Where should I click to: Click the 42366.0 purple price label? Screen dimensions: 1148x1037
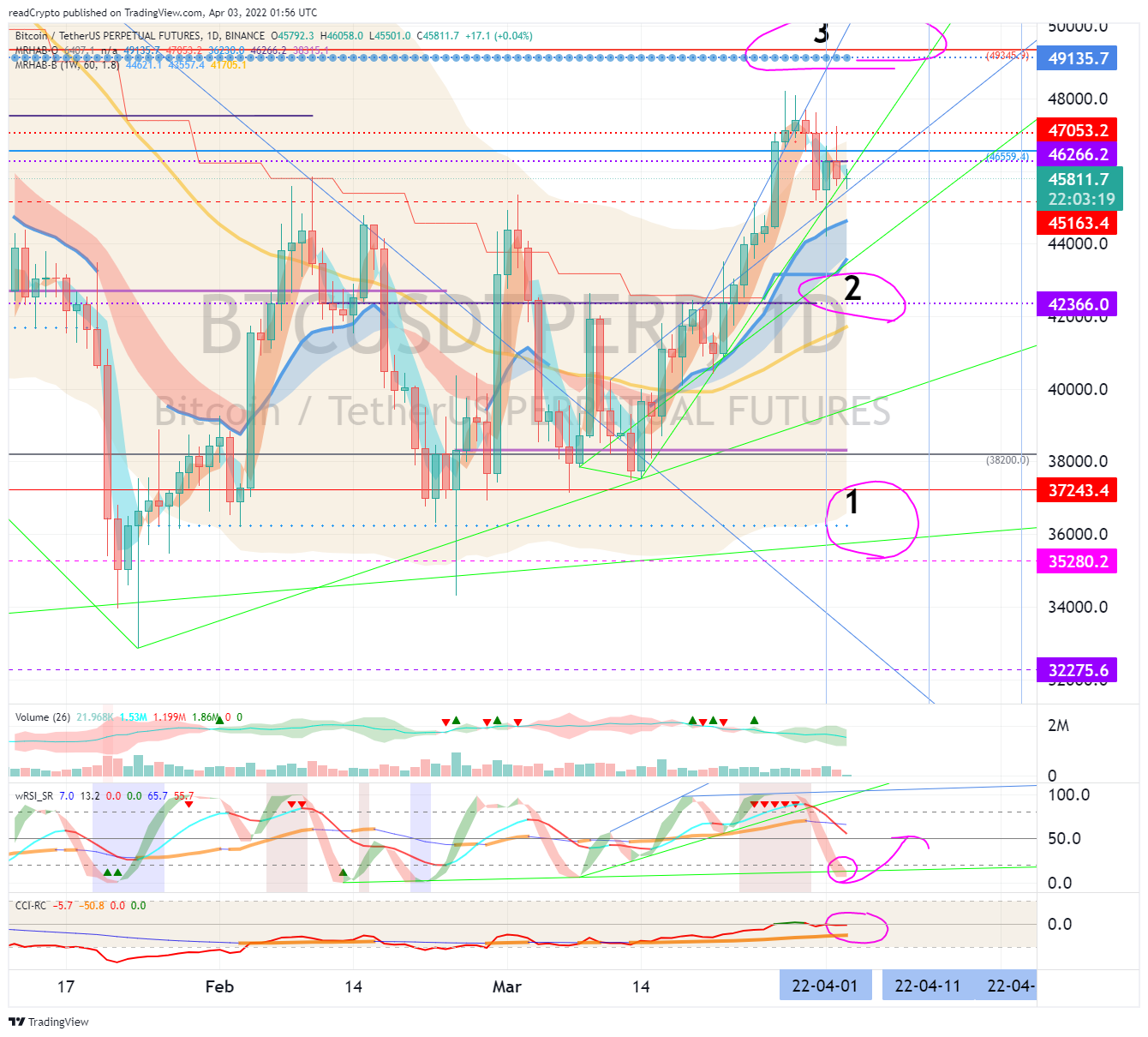1079,304
